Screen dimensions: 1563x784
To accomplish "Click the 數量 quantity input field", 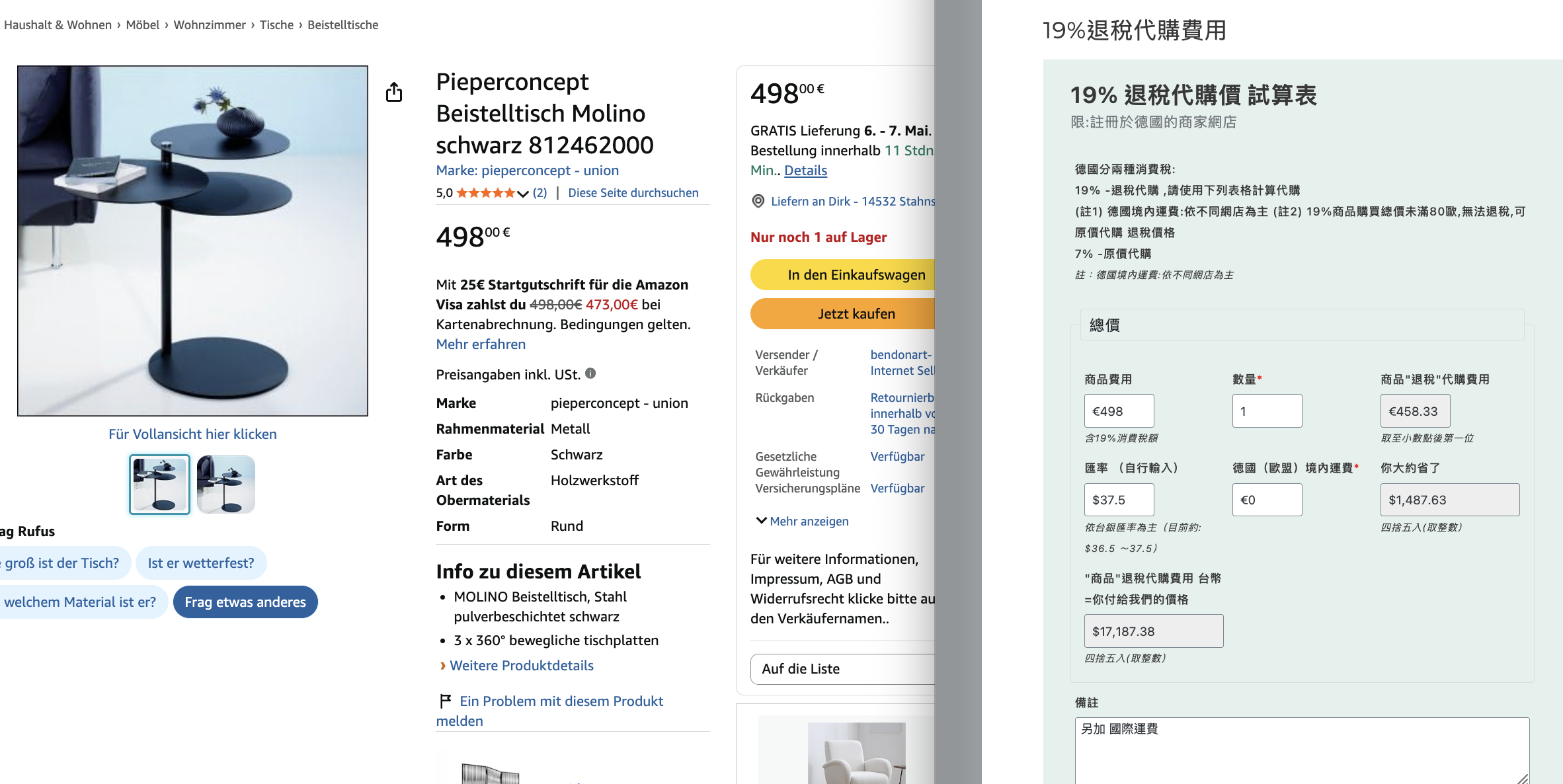I will coord(1267,411).
